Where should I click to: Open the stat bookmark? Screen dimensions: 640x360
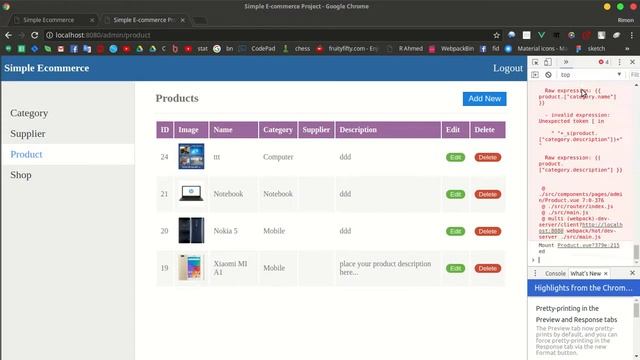(x=197, y=49)
